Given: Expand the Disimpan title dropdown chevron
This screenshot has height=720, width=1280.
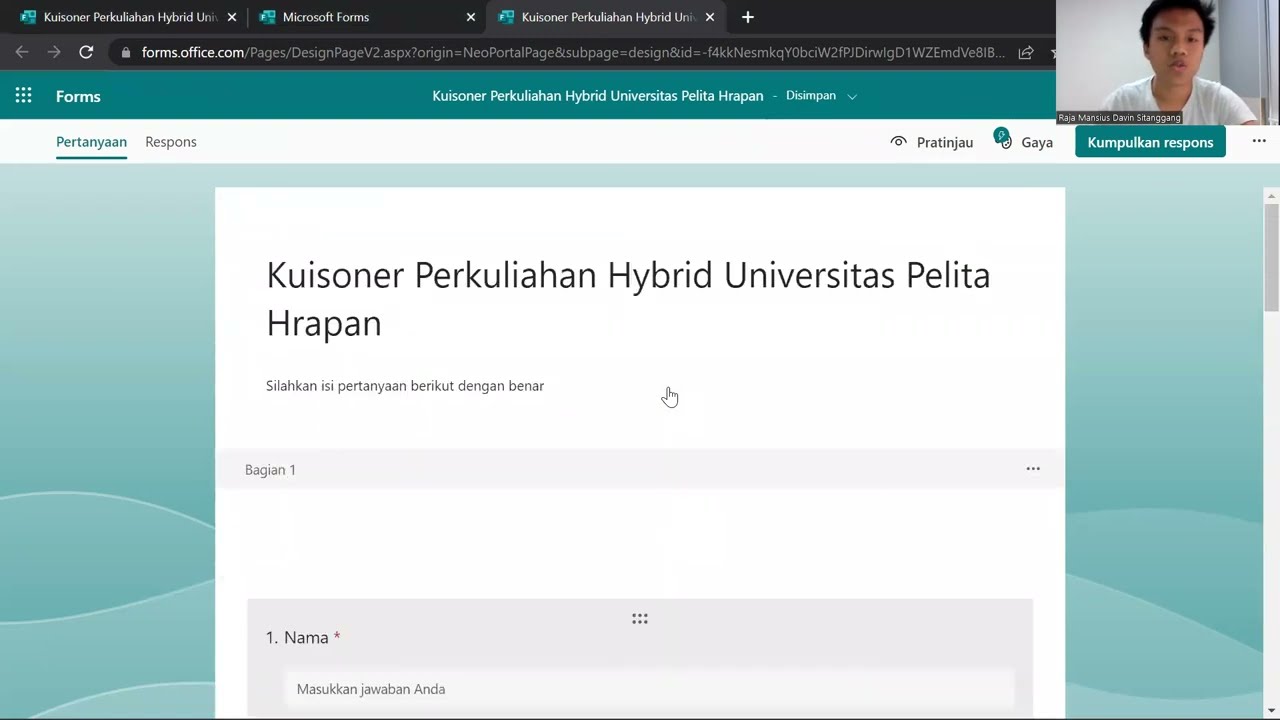Looking at the screenshot, I should coord(852,96).
